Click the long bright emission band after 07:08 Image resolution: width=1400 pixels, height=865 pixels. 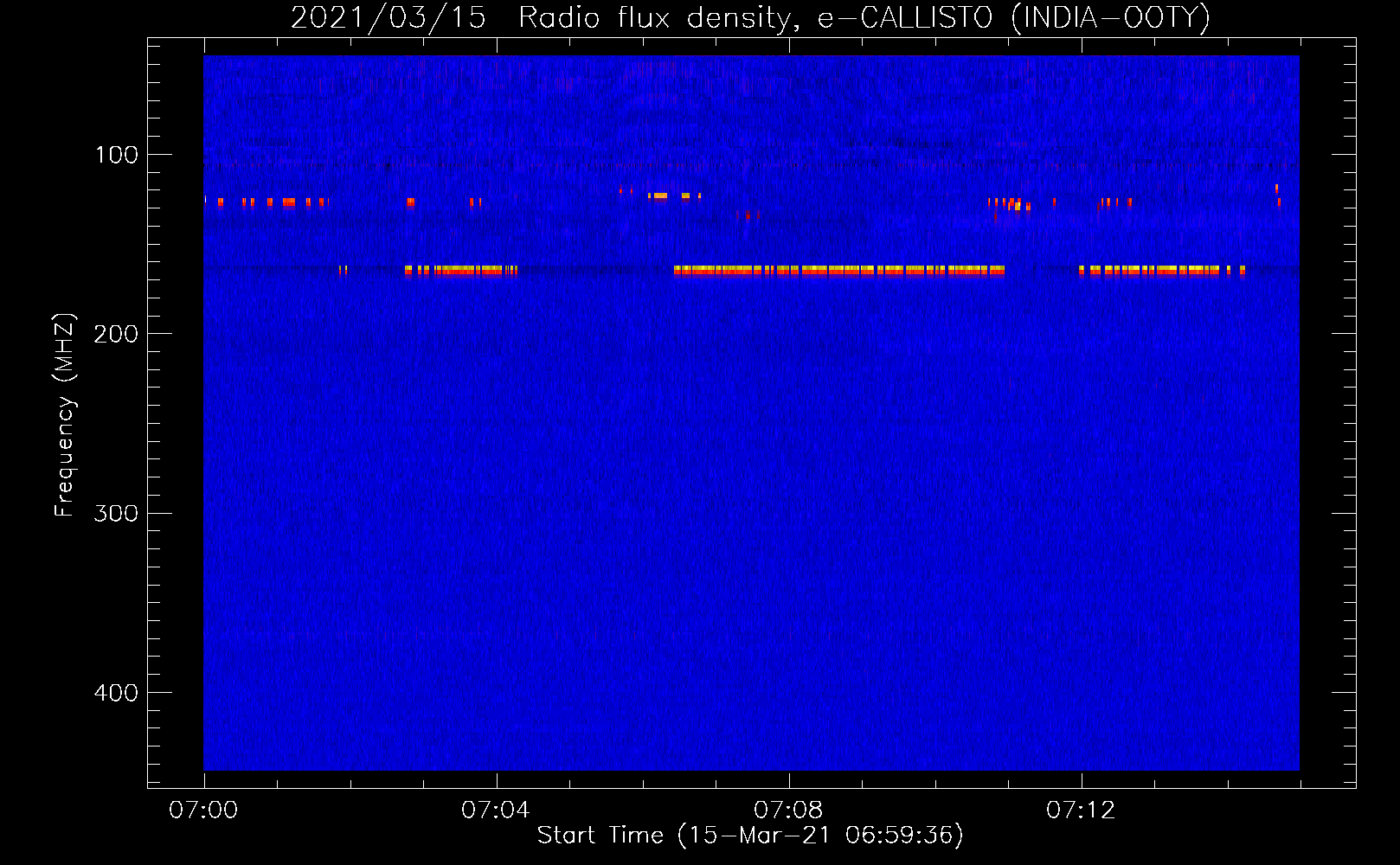[839, 271]
